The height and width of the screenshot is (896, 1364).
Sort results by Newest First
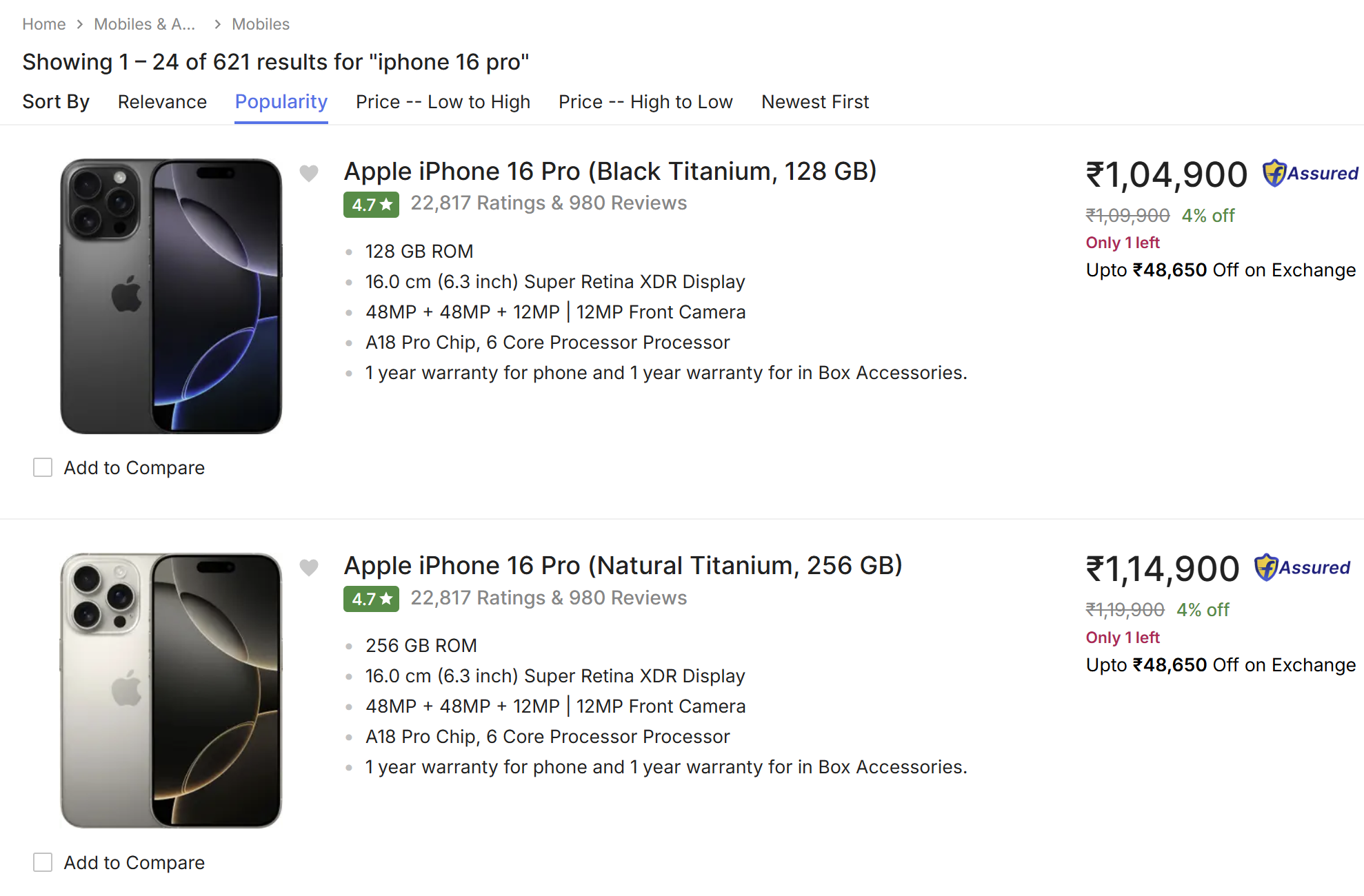(x=814, y=101)
